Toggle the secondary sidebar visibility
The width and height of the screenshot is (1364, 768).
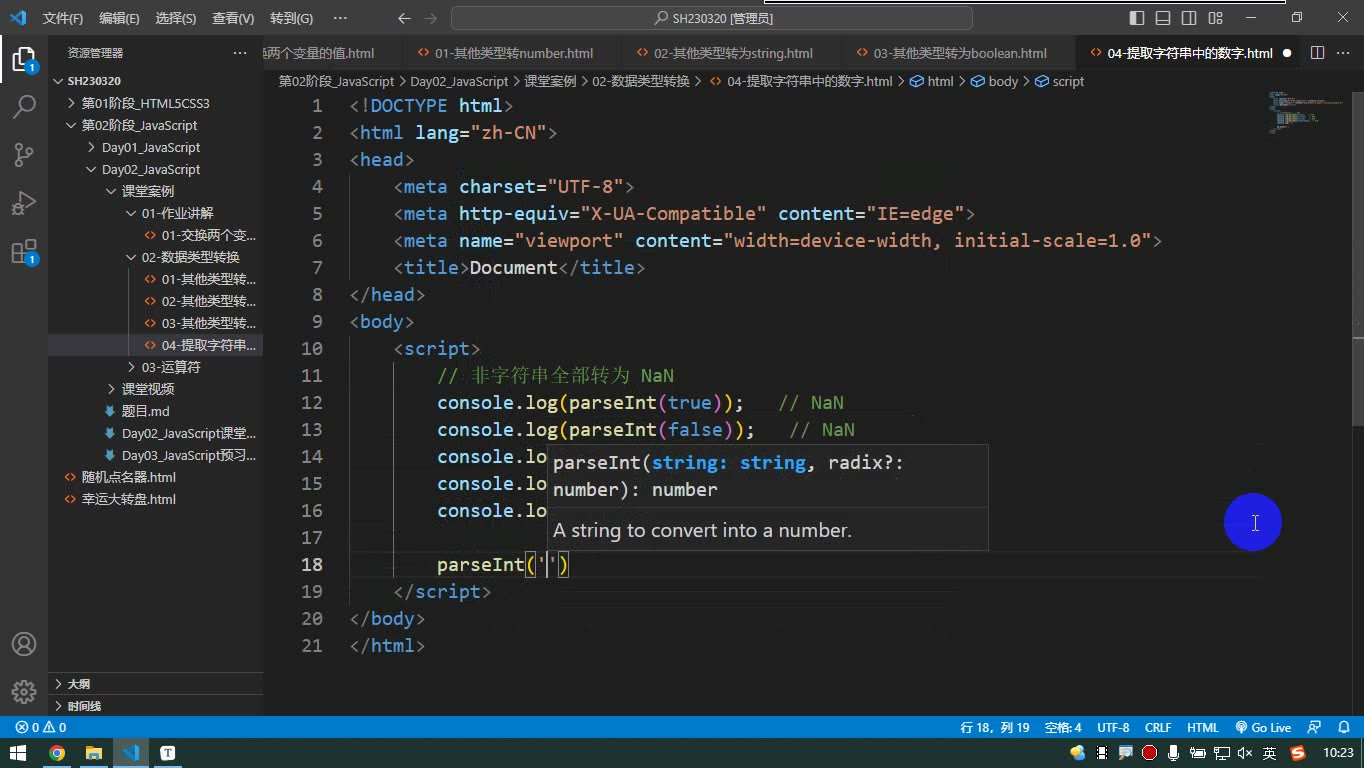[1189, 18]
